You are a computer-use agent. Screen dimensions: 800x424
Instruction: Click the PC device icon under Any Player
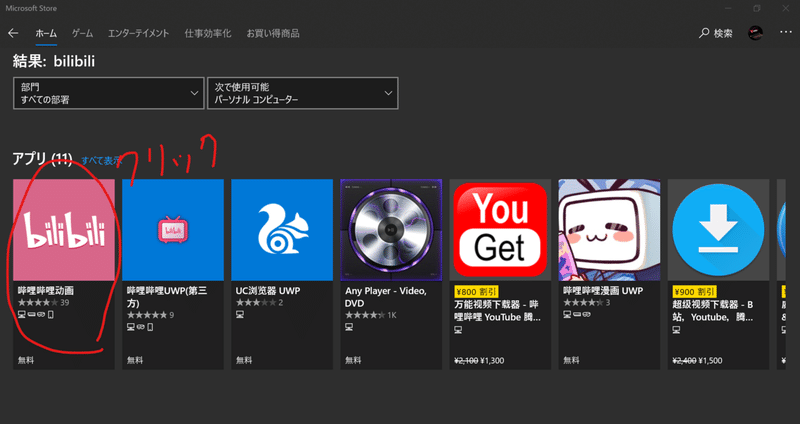click(x=349, y=327)
